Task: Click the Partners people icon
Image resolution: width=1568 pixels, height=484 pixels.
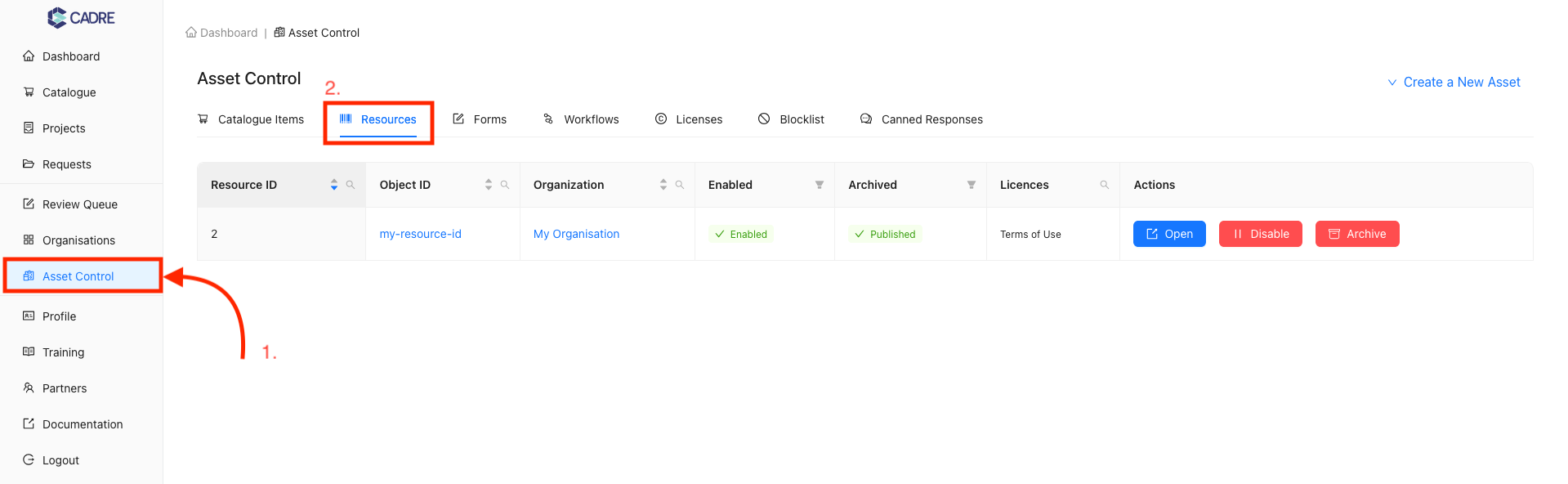Action: click(x=29, y=388)
